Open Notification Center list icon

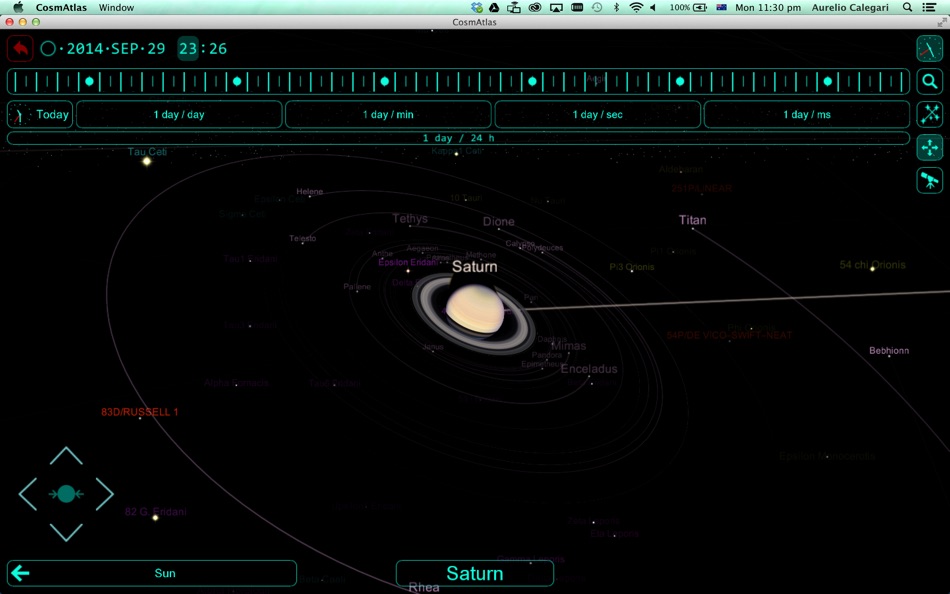click(929, 7)
